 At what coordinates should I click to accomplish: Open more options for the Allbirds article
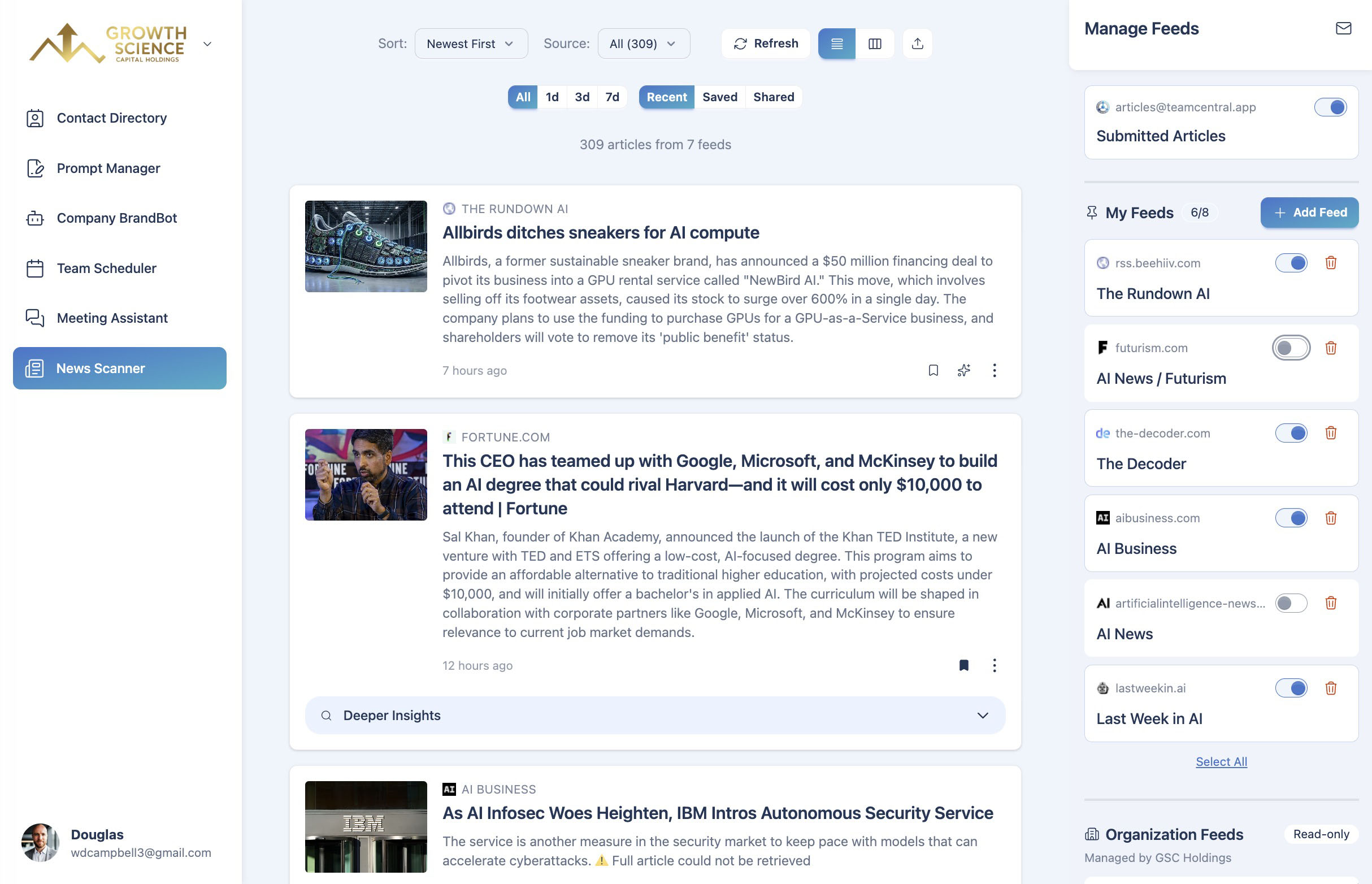(x=994, y=370)
